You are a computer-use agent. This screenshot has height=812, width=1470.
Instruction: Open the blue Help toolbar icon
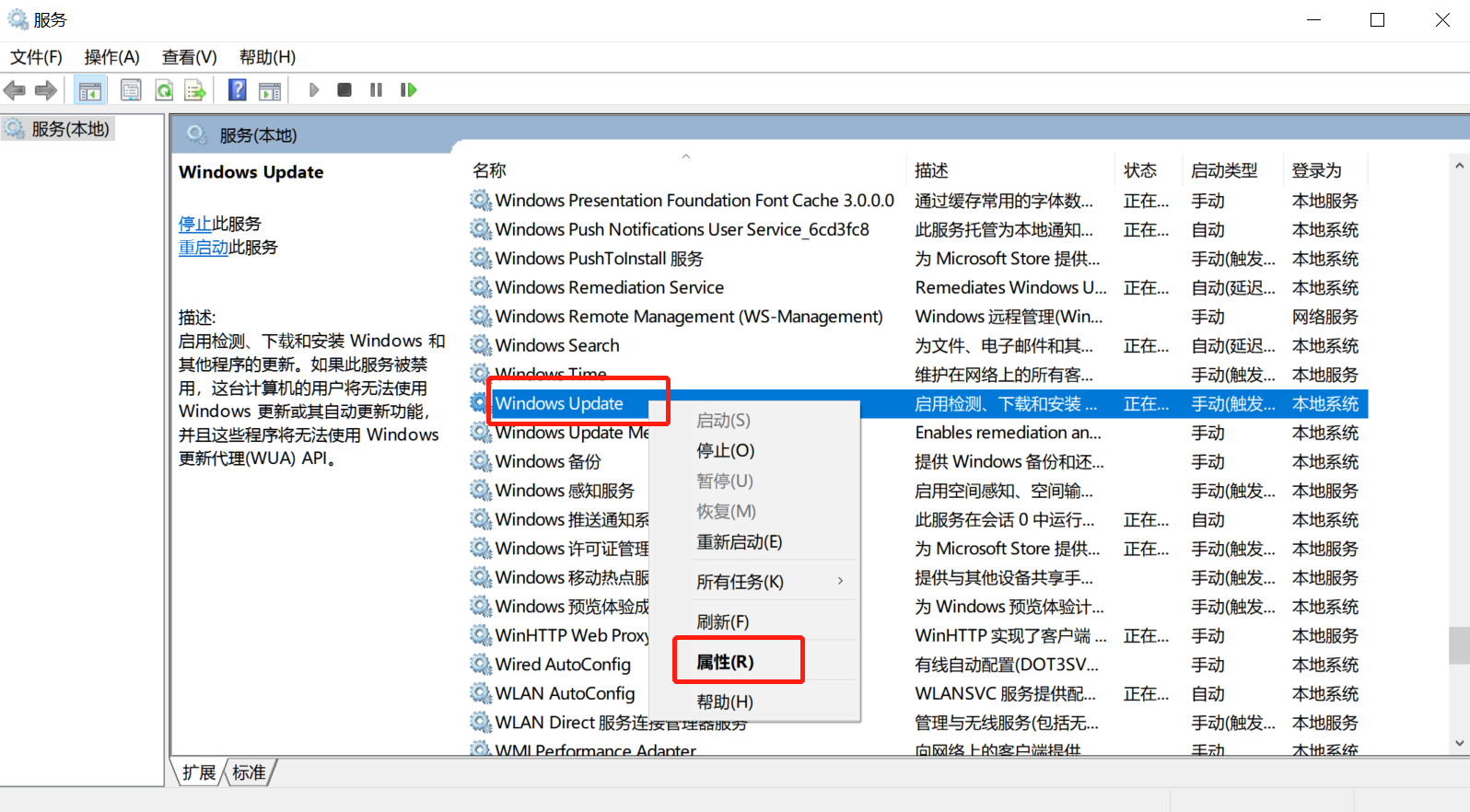pyautogui.click(x=238, y=89)
